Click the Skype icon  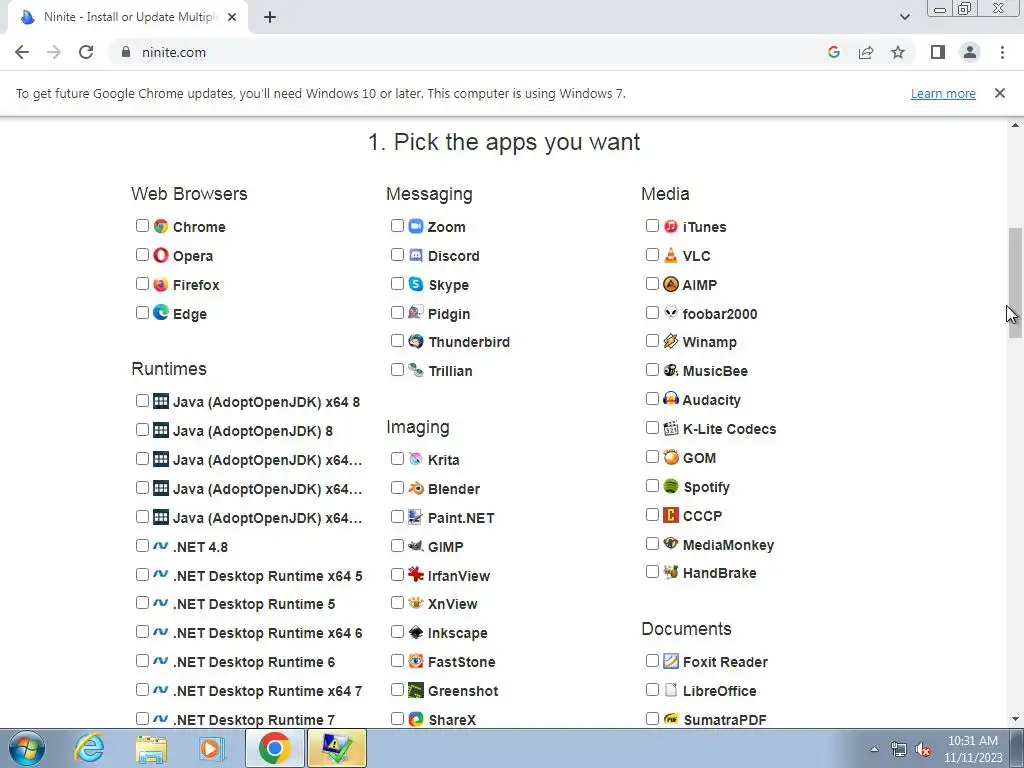click(416, 284)
